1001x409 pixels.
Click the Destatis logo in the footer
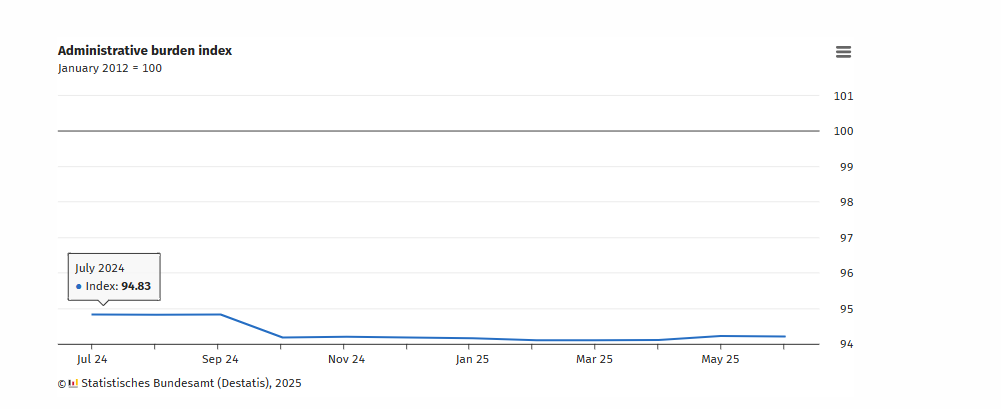[x=73, y=383]
